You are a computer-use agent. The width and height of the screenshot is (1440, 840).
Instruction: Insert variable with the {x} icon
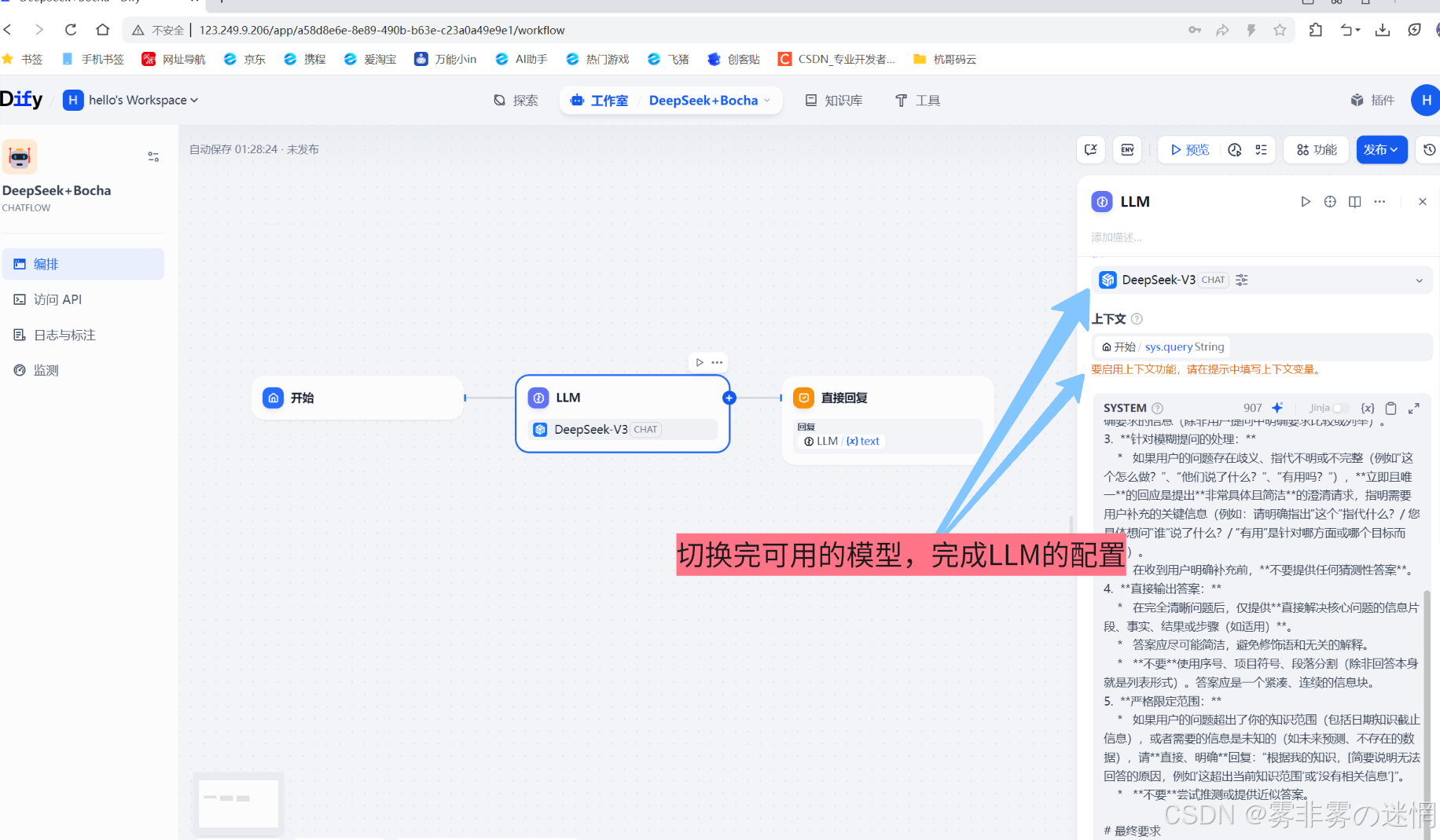[x=1368, y=408]
